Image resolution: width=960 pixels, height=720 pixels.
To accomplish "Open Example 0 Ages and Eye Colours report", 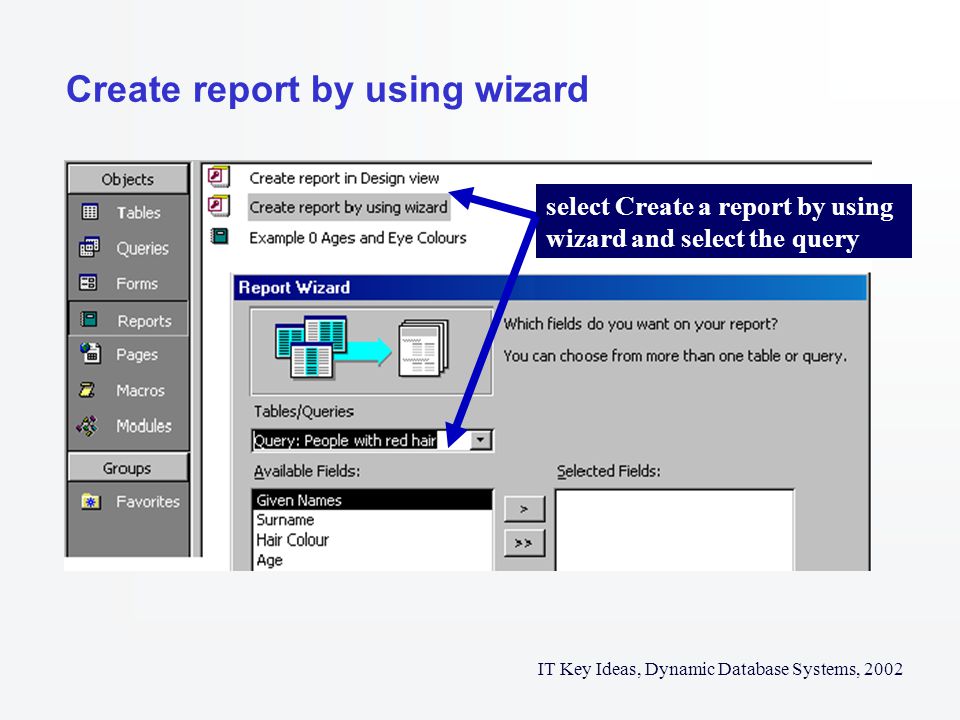I will (x=358, y=238).
